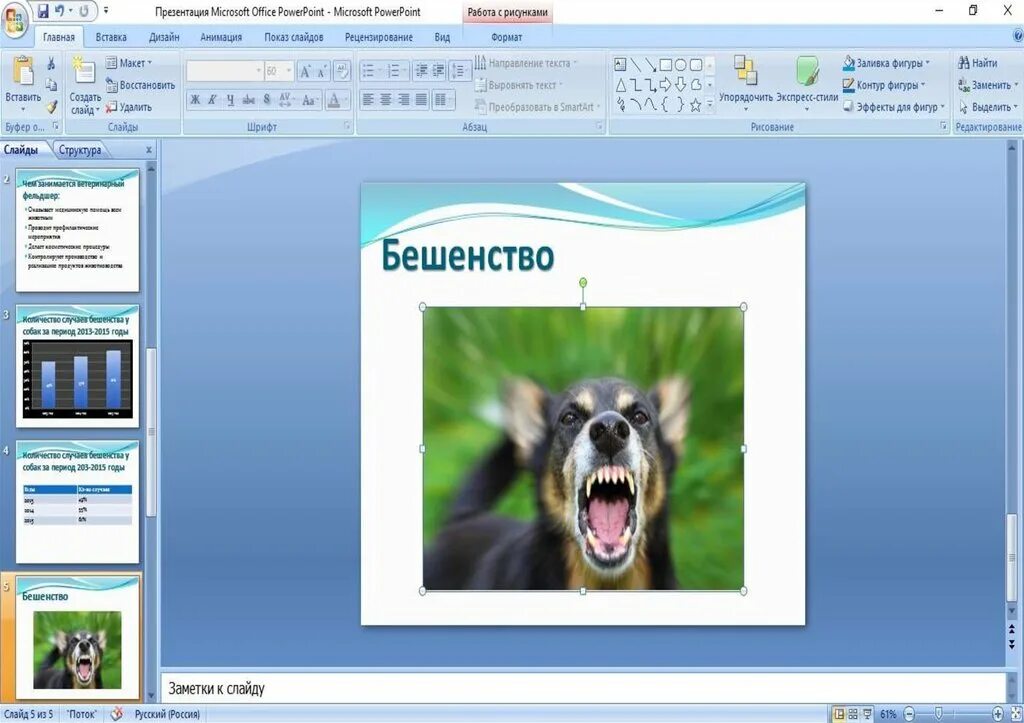
Task: Align text to the left
Action: click(368, 100)
